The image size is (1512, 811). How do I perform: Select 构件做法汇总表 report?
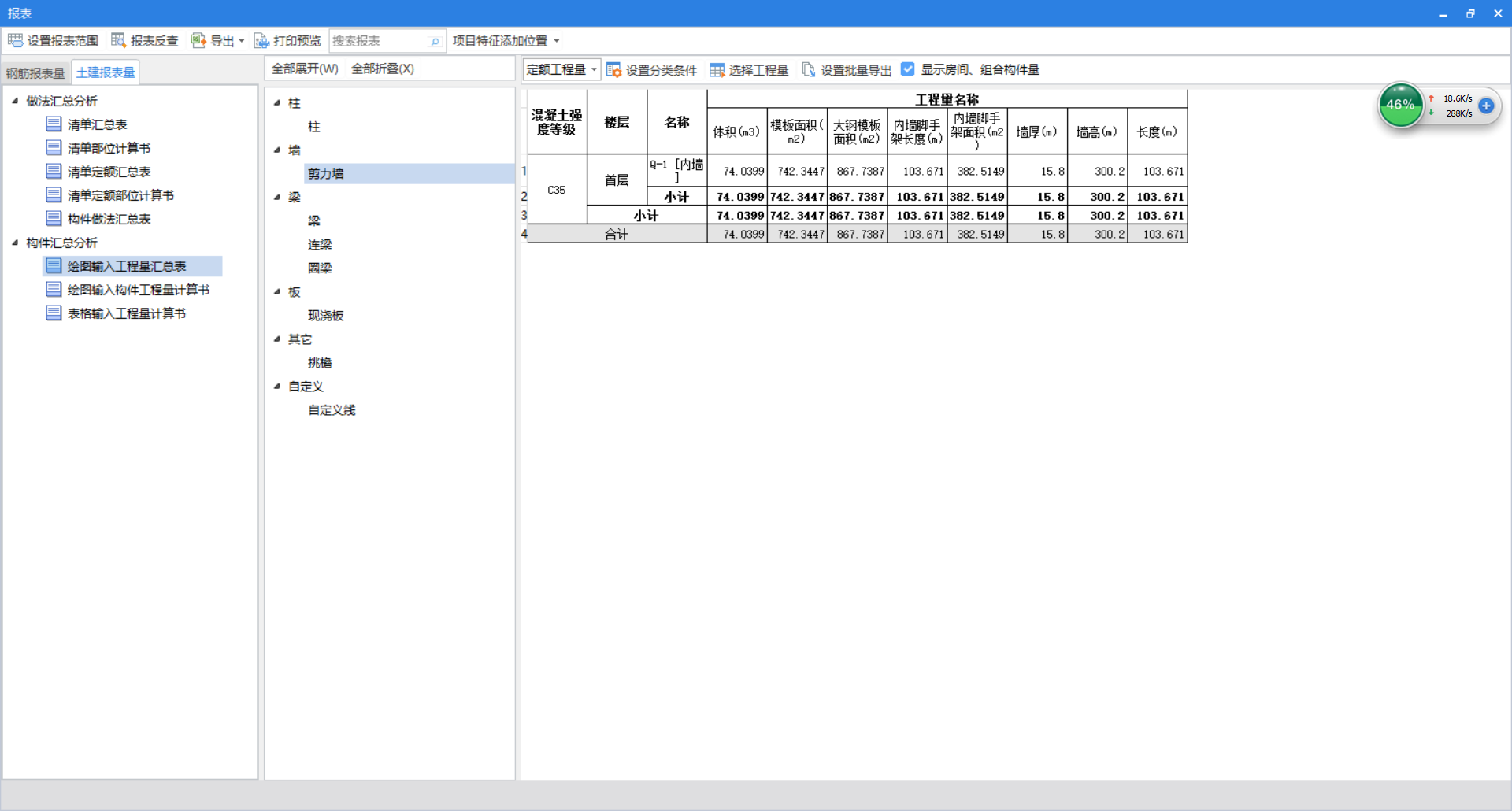(x=109, y=219)
